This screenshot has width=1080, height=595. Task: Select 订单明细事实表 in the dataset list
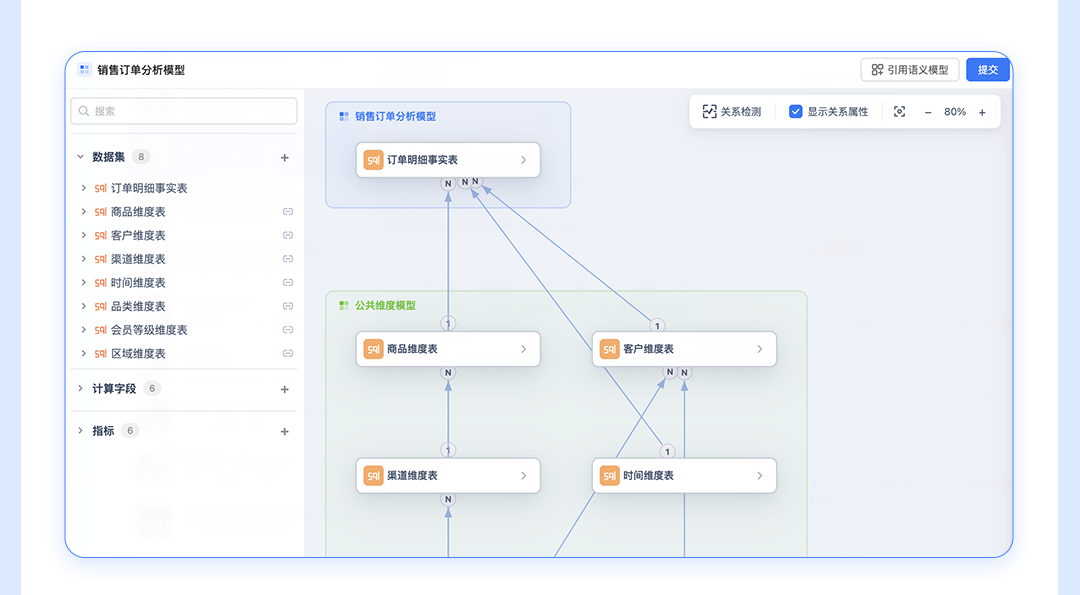point(149,188)
